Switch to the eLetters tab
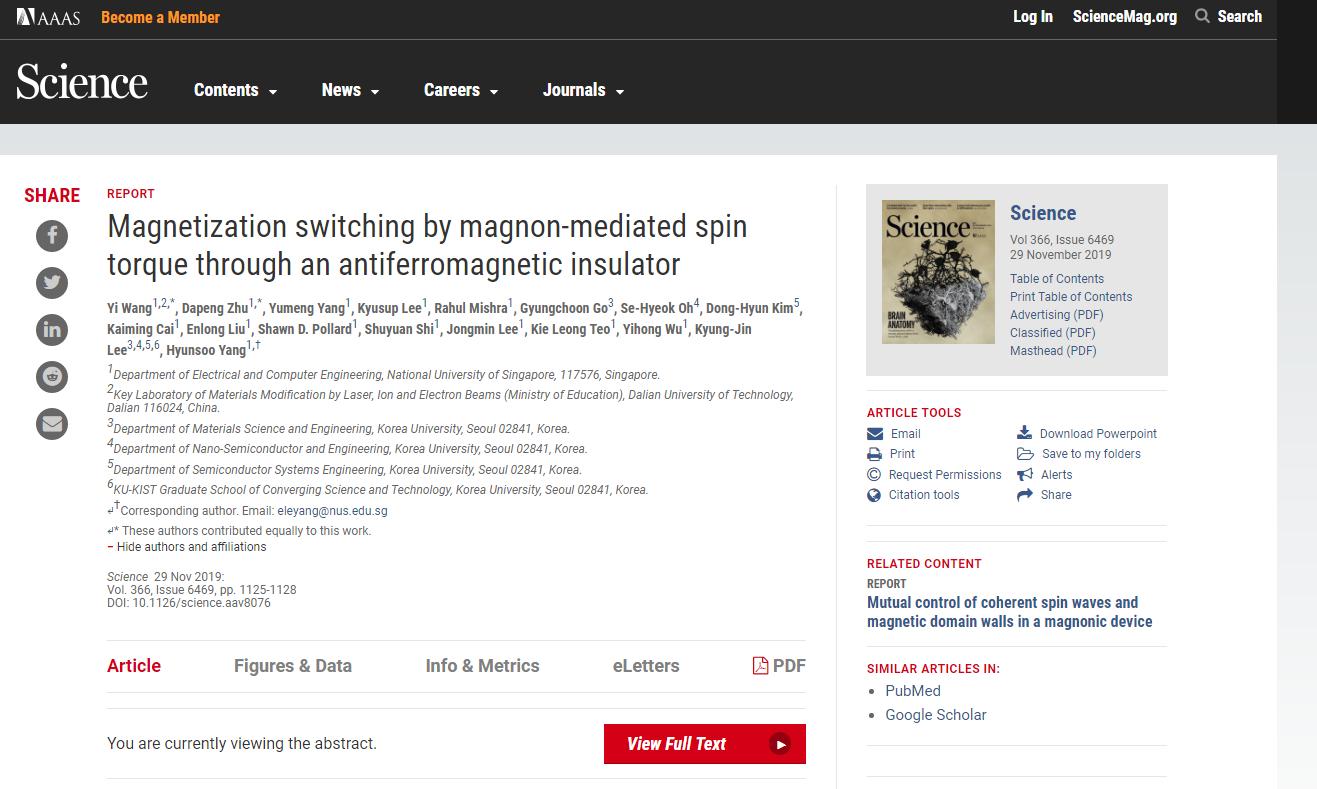The height and width of the screenshot is (789, 1317). point(646,666)
